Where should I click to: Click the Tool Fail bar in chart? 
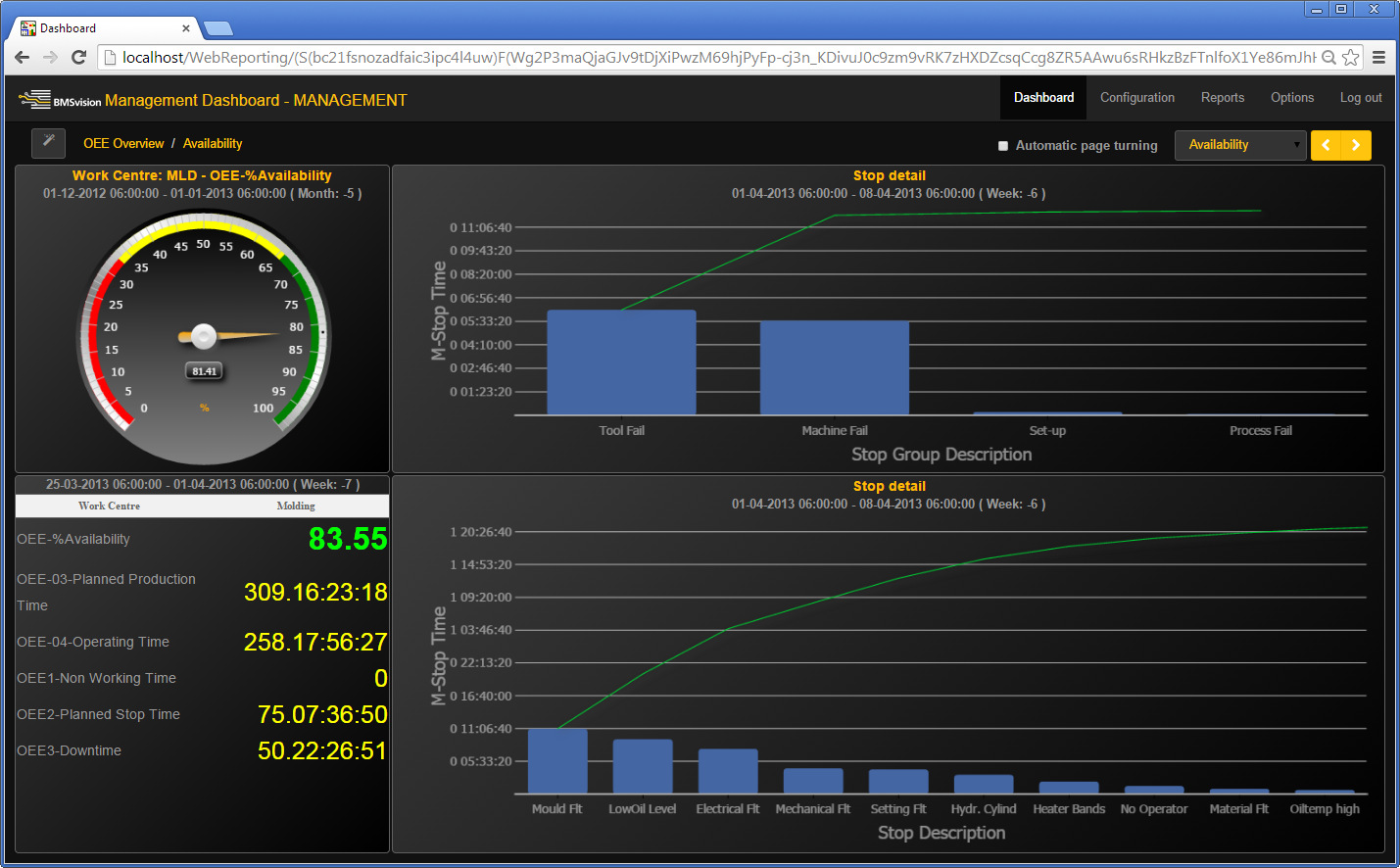point(621,362)
